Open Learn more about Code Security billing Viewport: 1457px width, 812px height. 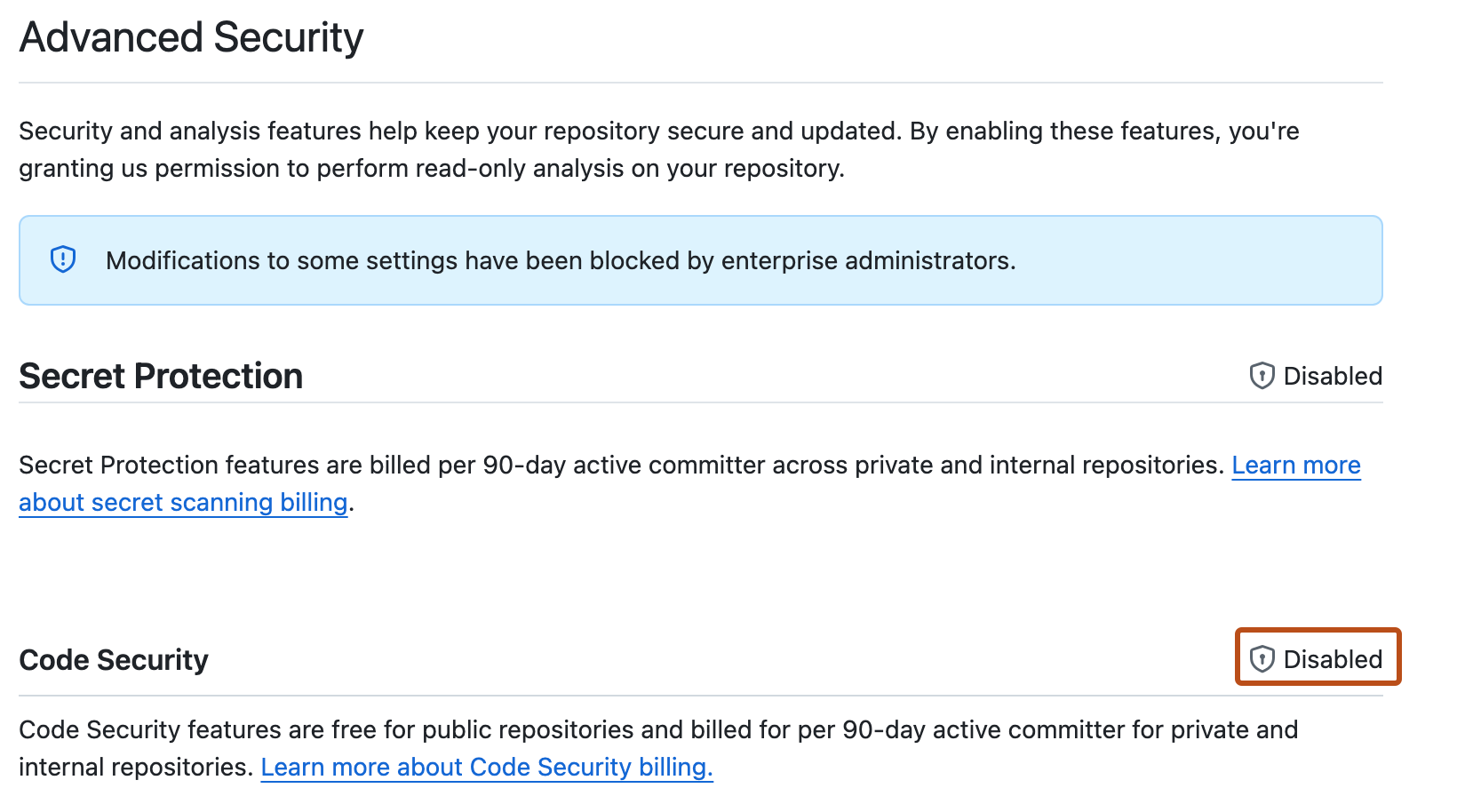pyautogui.click(x=487, y=766)
